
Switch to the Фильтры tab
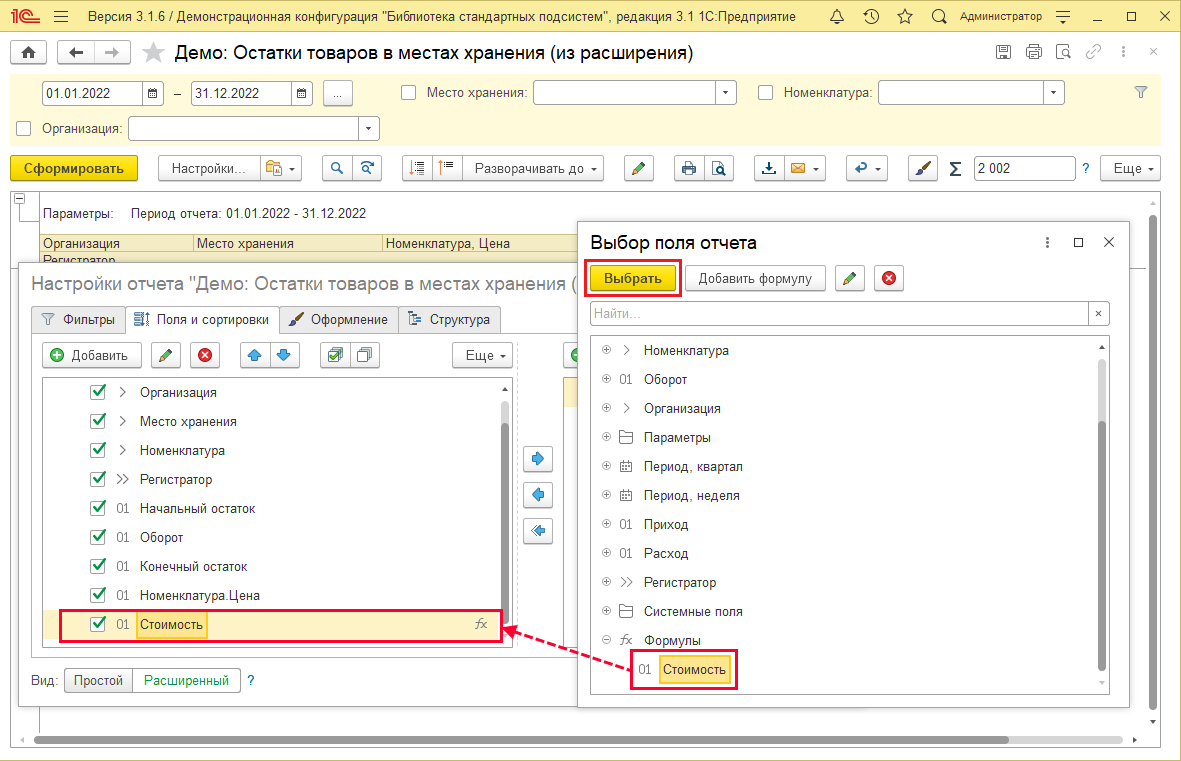[x=78, y=319]
